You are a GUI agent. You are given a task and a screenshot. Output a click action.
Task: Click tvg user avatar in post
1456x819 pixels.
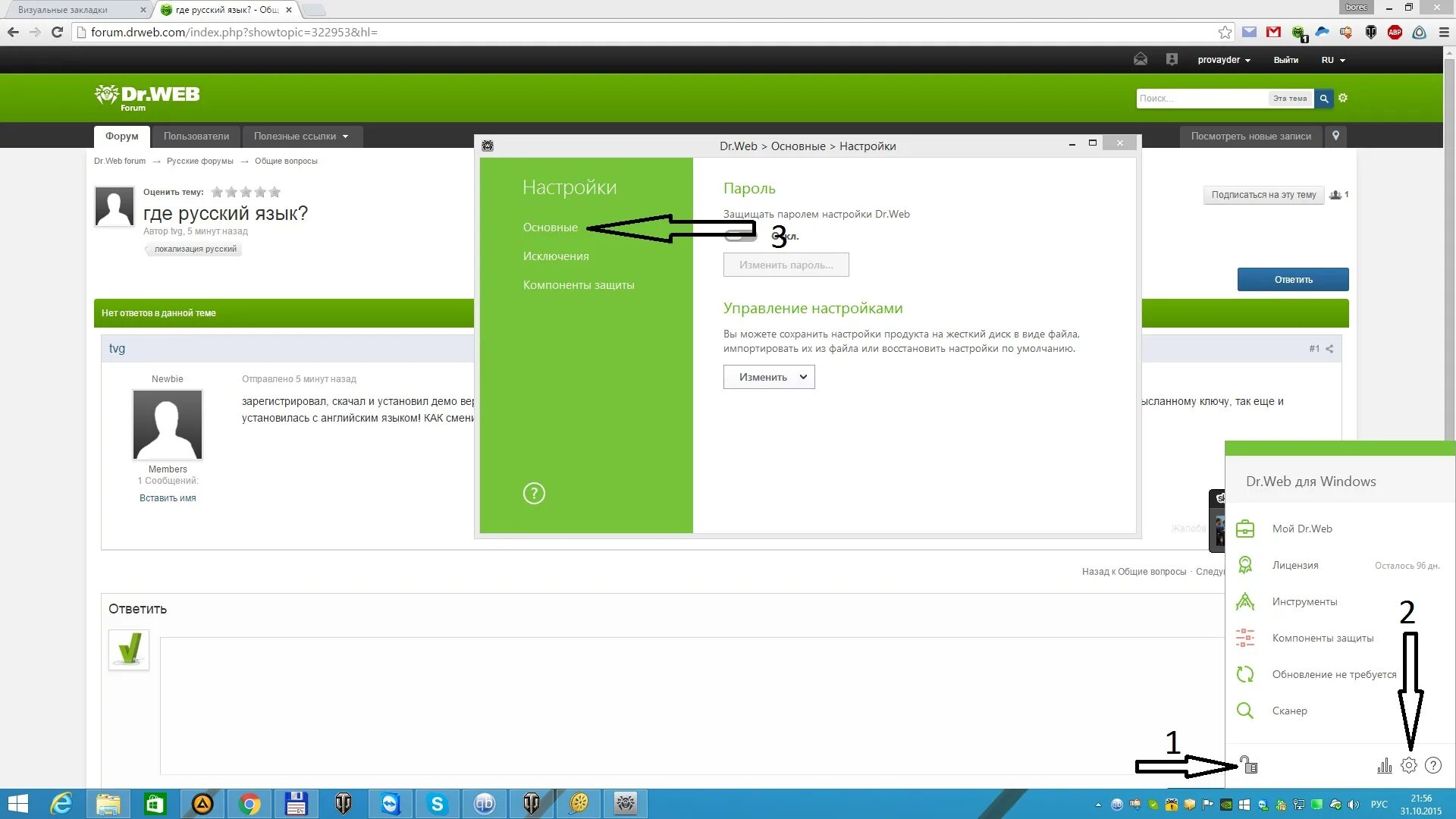(168, 425)
